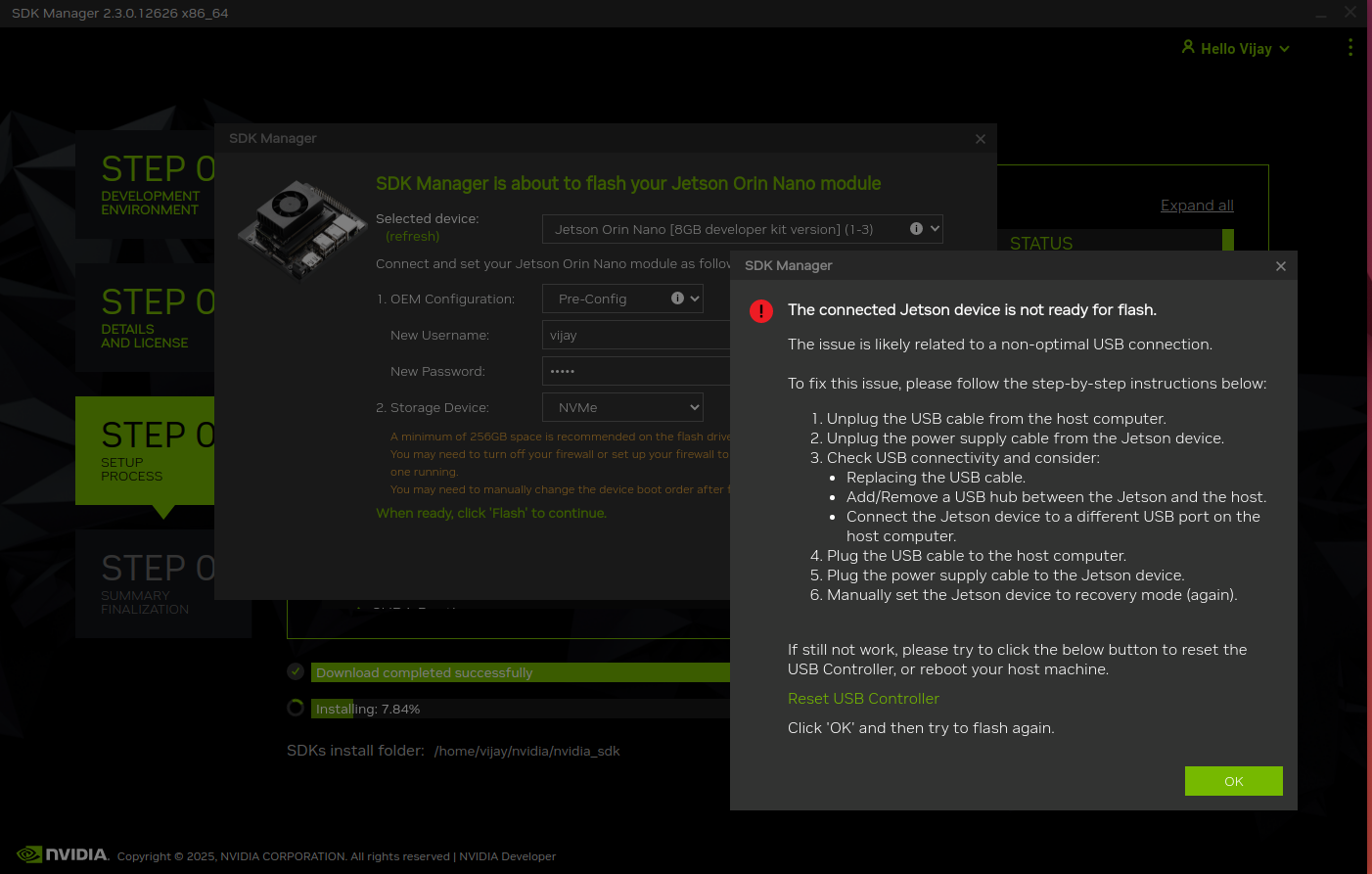The height and width of the screenshot is (874, 1372).
Task: Go to Step 04 Summary Finalization
Action: 145,583
